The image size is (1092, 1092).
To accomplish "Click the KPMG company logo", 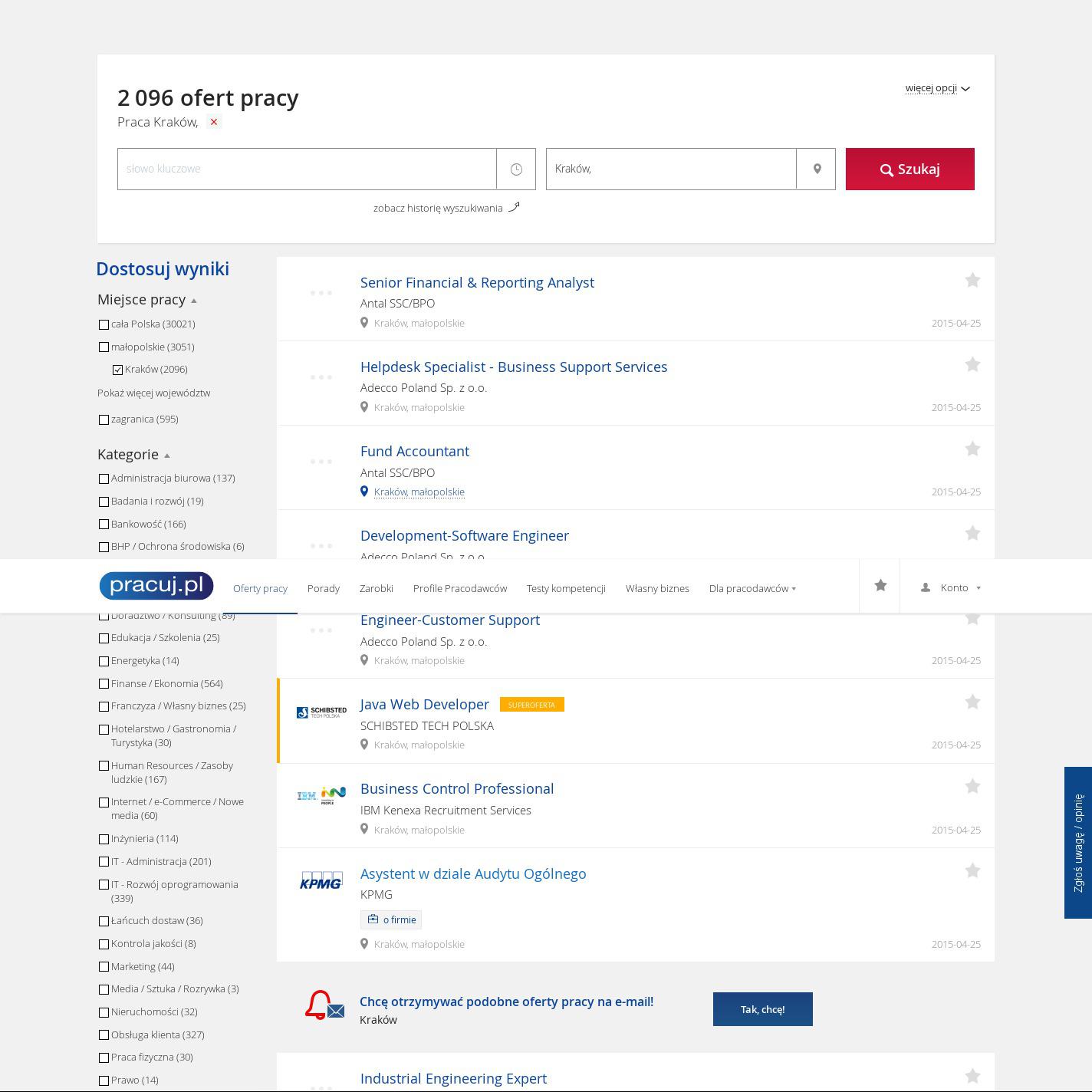I will pyautogui.click(x=321, y=881).
